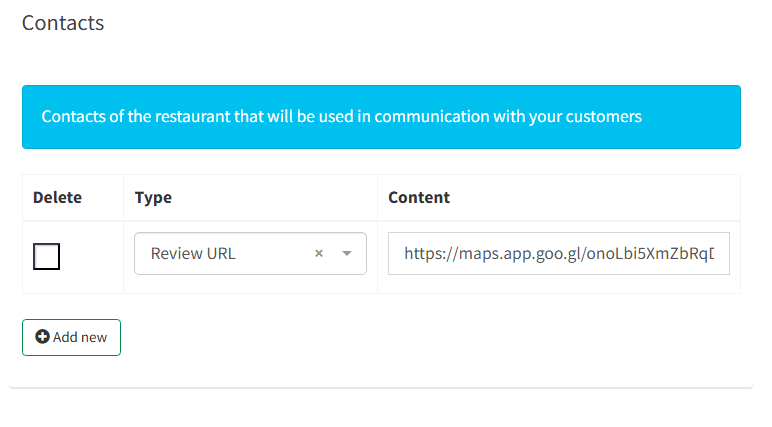Add a new contact row
Viewport: 772px width, 427px height.
coord(71,337)
